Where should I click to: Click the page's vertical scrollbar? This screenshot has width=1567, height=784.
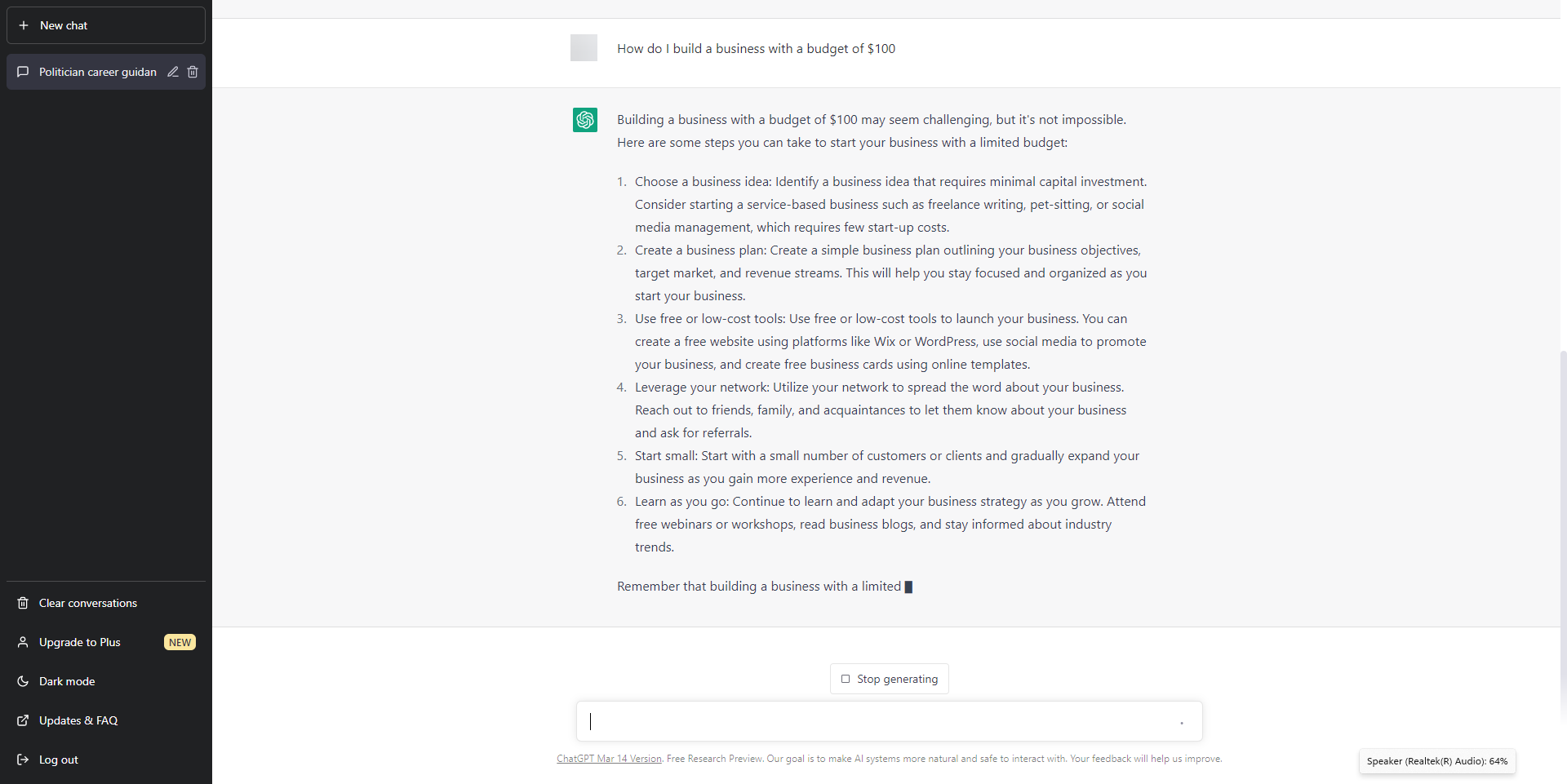[1562, 530]
